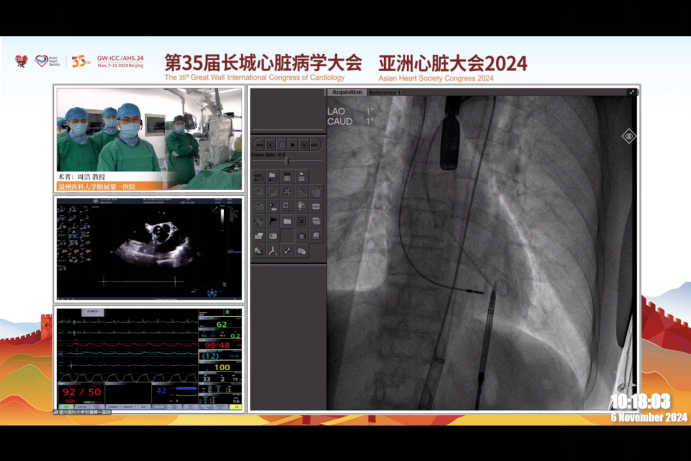Select the operating room live video feed
The height and width of the screenshot is (461, 691).
click(x=149, y=138)
